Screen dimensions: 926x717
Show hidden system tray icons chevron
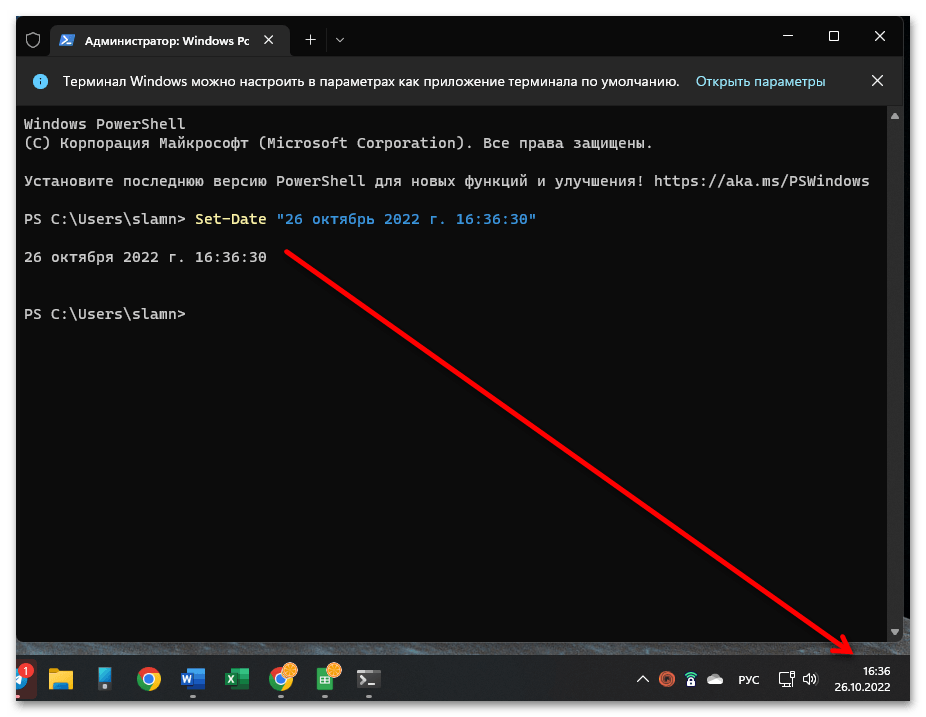643,679
